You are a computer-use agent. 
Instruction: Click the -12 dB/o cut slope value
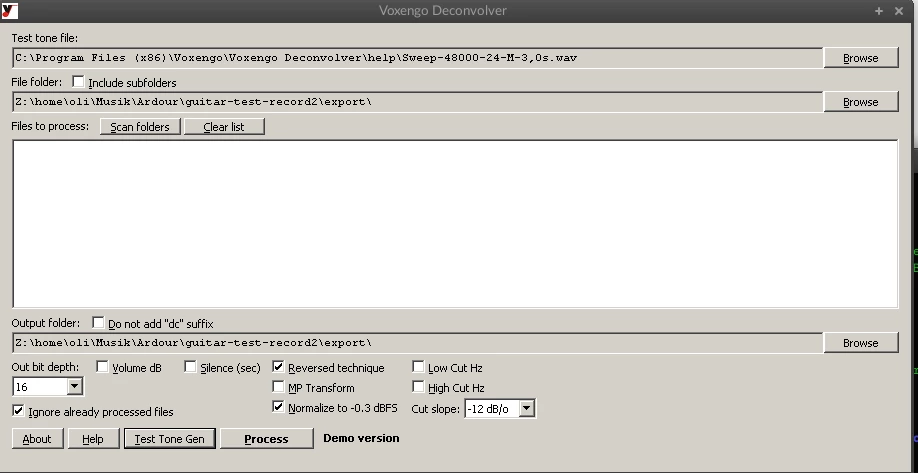pos(492,409)
